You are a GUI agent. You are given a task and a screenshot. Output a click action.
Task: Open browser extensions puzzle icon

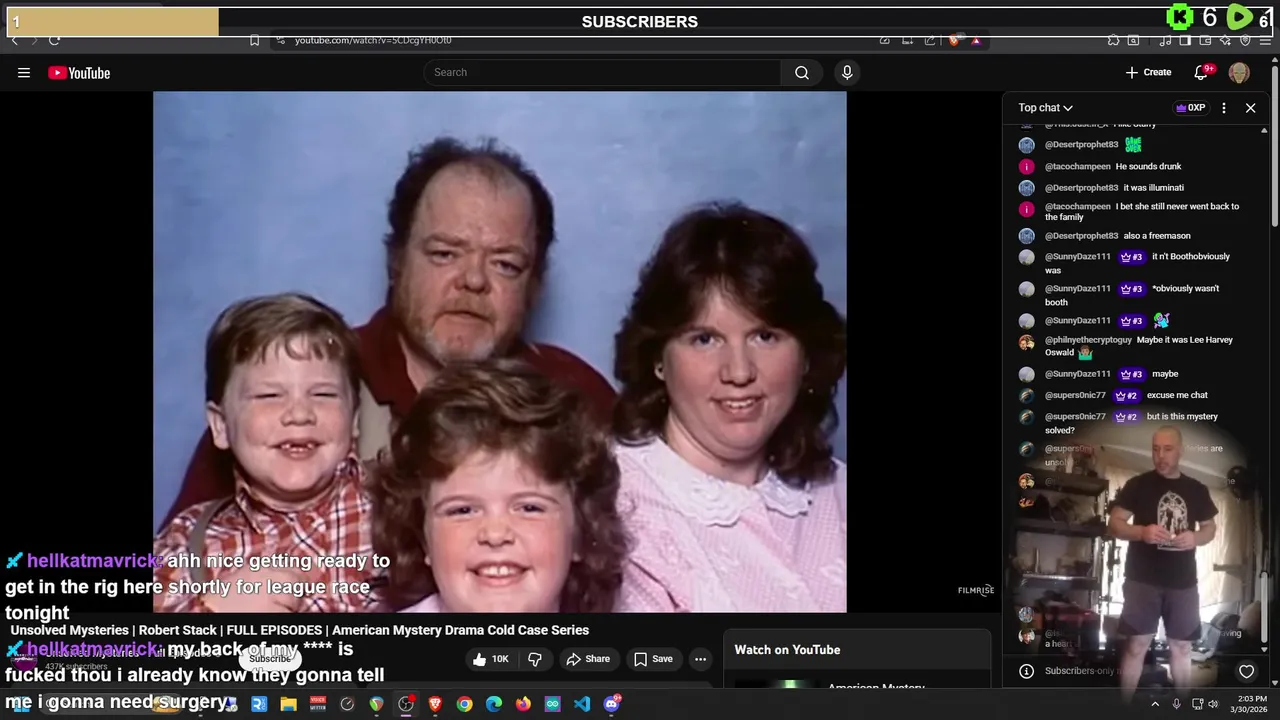tap(1113, 40)
